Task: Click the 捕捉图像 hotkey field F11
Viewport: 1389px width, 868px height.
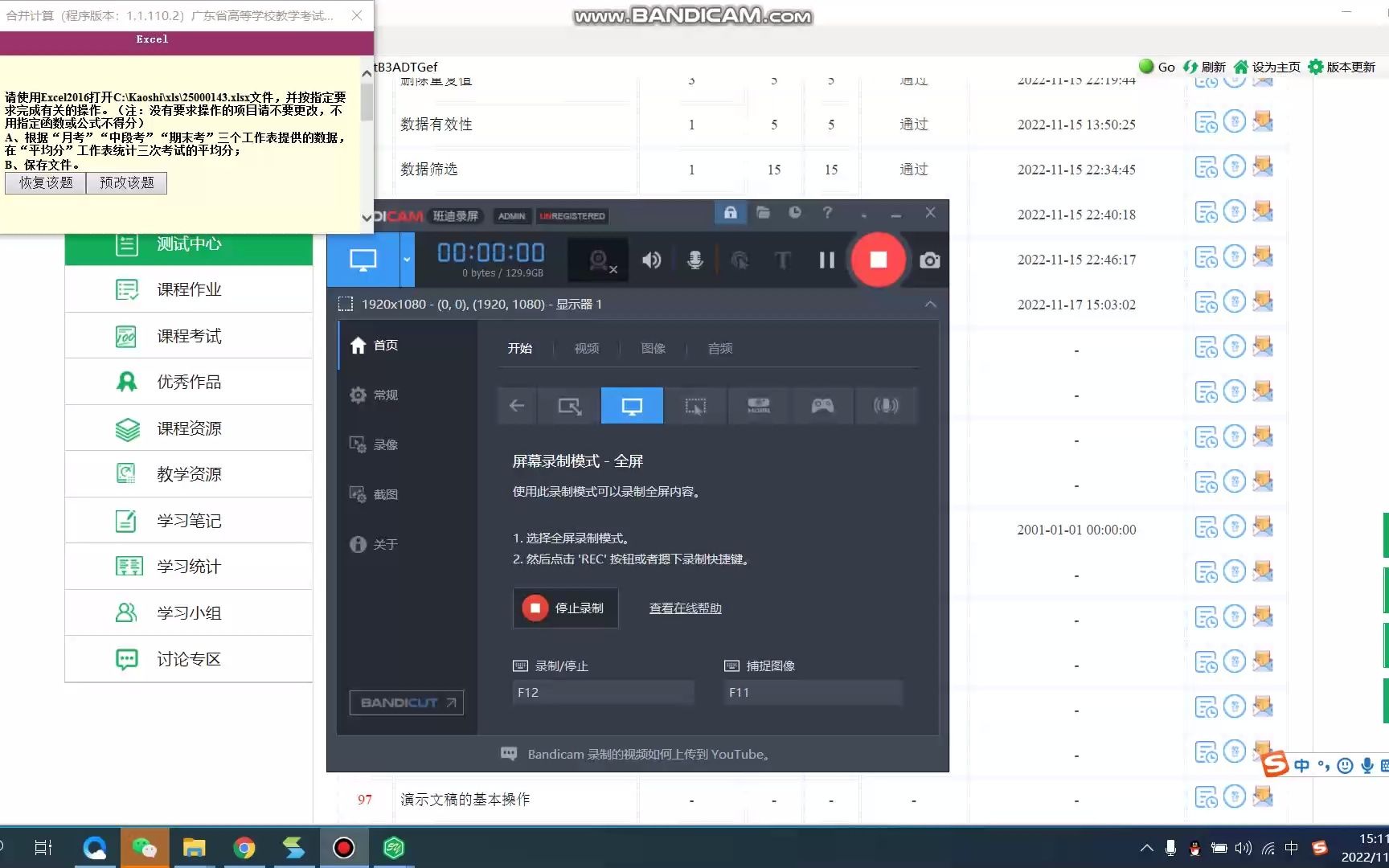Action: (x=813, y=692)
